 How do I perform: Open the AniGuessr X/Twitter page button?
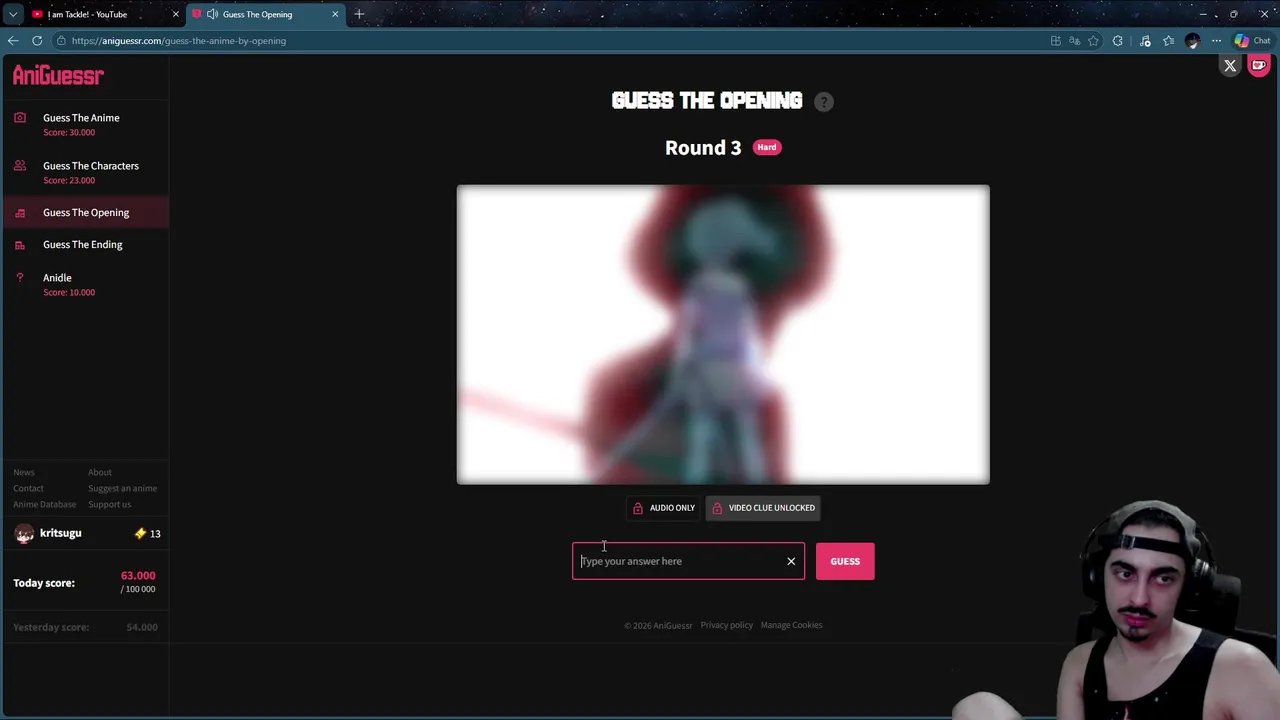coord(1230,66)
